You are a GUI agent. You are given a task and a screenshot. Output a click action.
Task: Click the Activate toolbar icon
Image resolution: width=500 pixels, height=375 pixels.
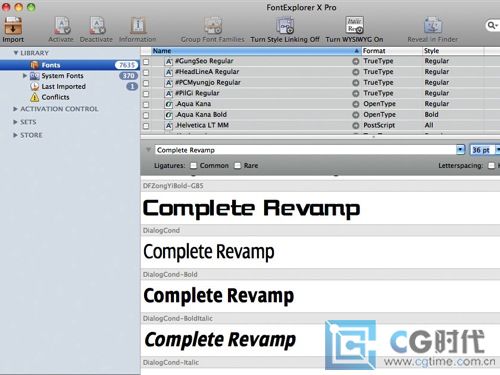click(62, 25)
